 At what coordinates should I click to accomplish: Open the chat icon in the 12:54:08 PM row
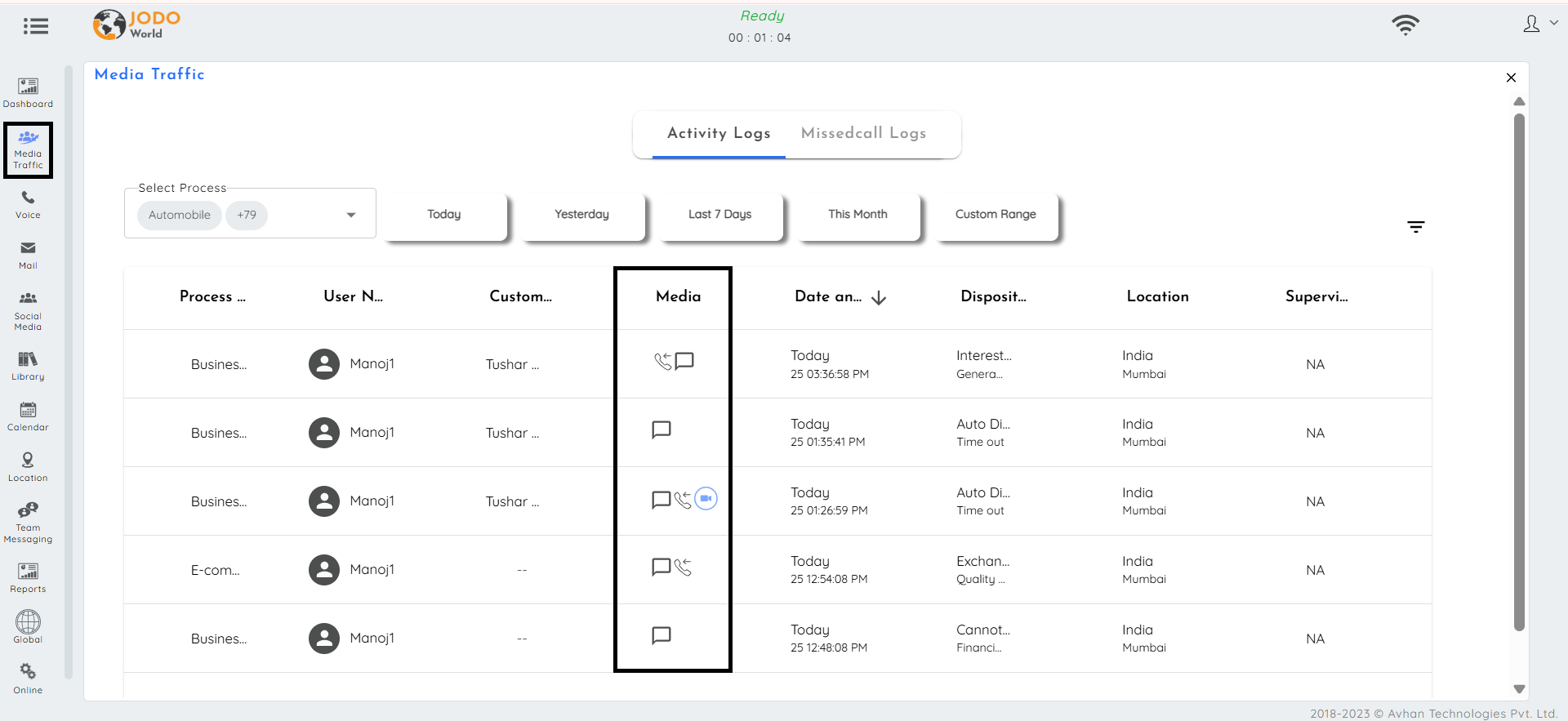click(x=661, y=567)
